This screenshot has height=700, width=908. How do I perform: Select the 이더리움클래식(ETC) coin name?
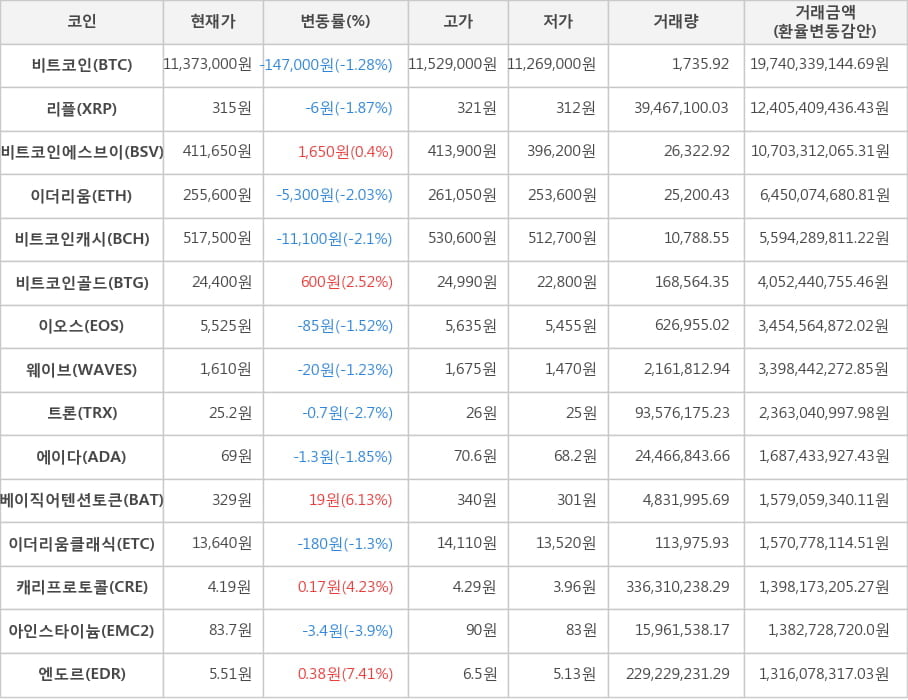[82, 544]
